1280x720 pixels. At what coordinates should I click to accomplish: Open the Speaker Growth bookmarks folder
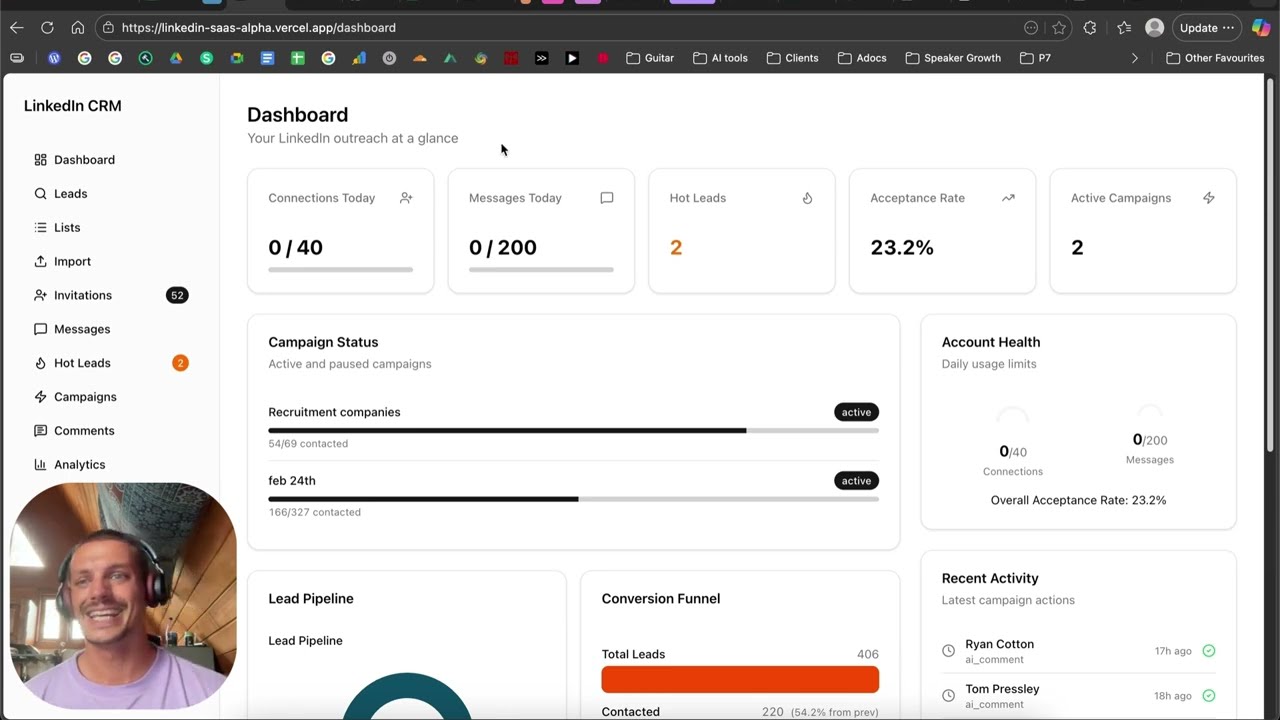coord(953,58)
